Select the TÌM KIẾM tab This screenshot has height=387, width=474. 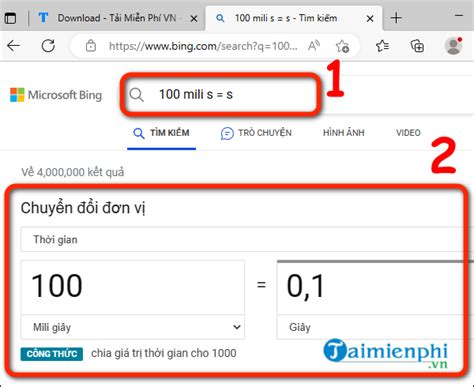(x=161, y=133)
